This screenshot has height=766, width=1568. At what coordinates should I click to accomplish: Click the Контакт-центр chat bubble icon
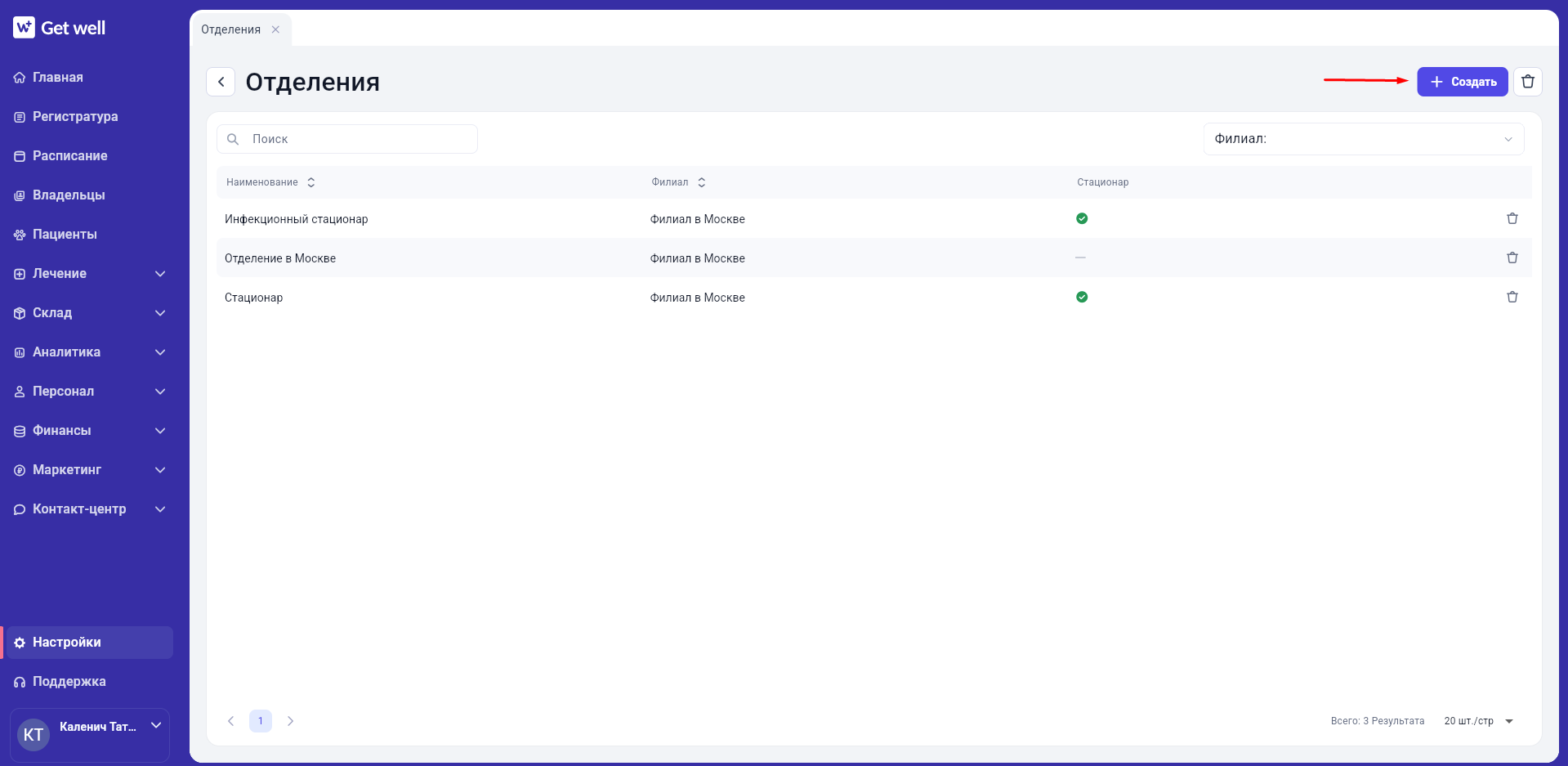pos(20,509)
